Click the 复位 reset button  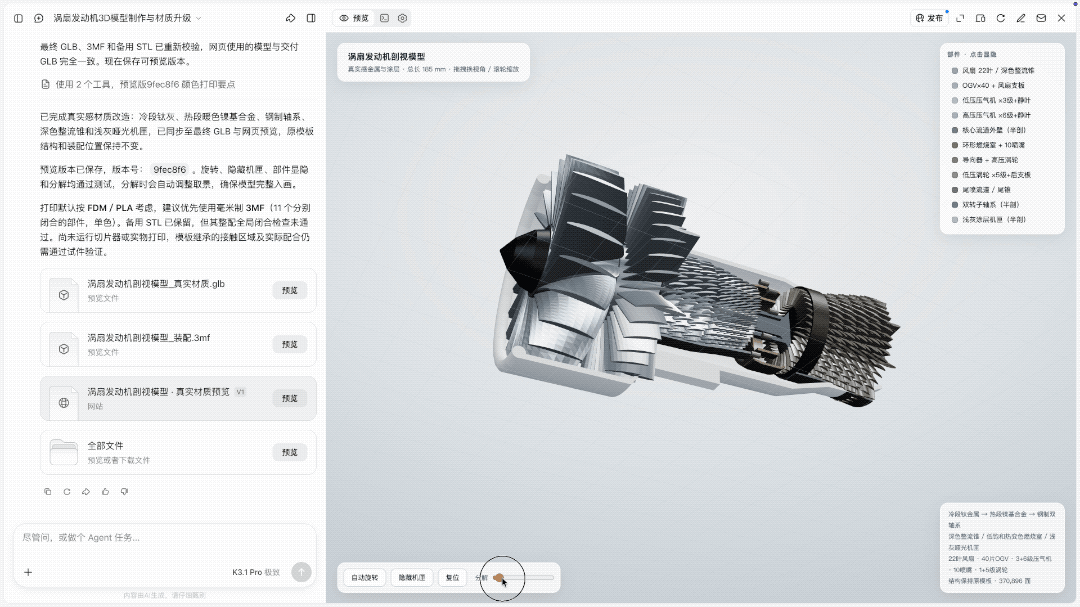pos(453,577)
